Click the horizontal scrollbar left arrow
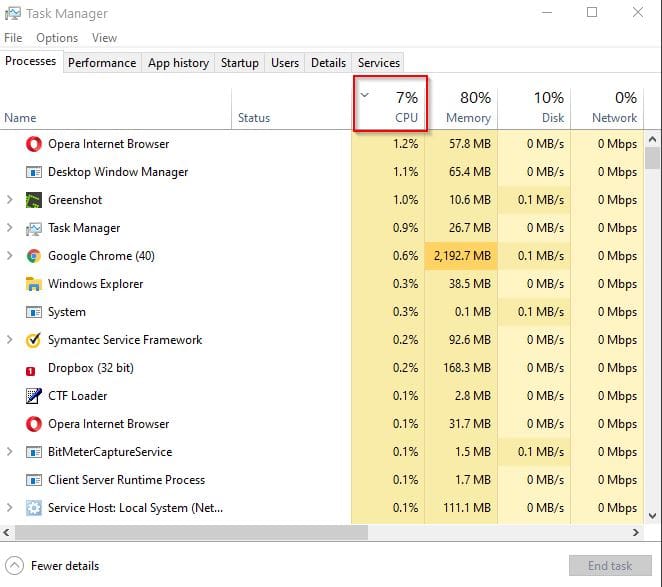Image resolution: width=662 pixels, height=587 pixels. 6,533
